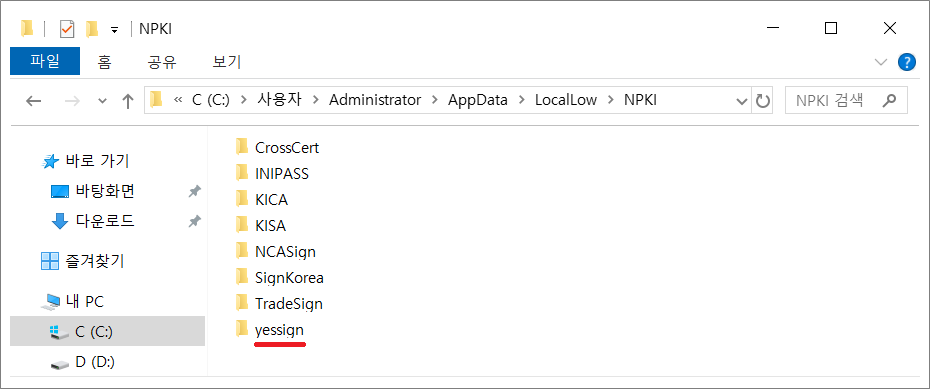Go forward with the right arrow

72,101
